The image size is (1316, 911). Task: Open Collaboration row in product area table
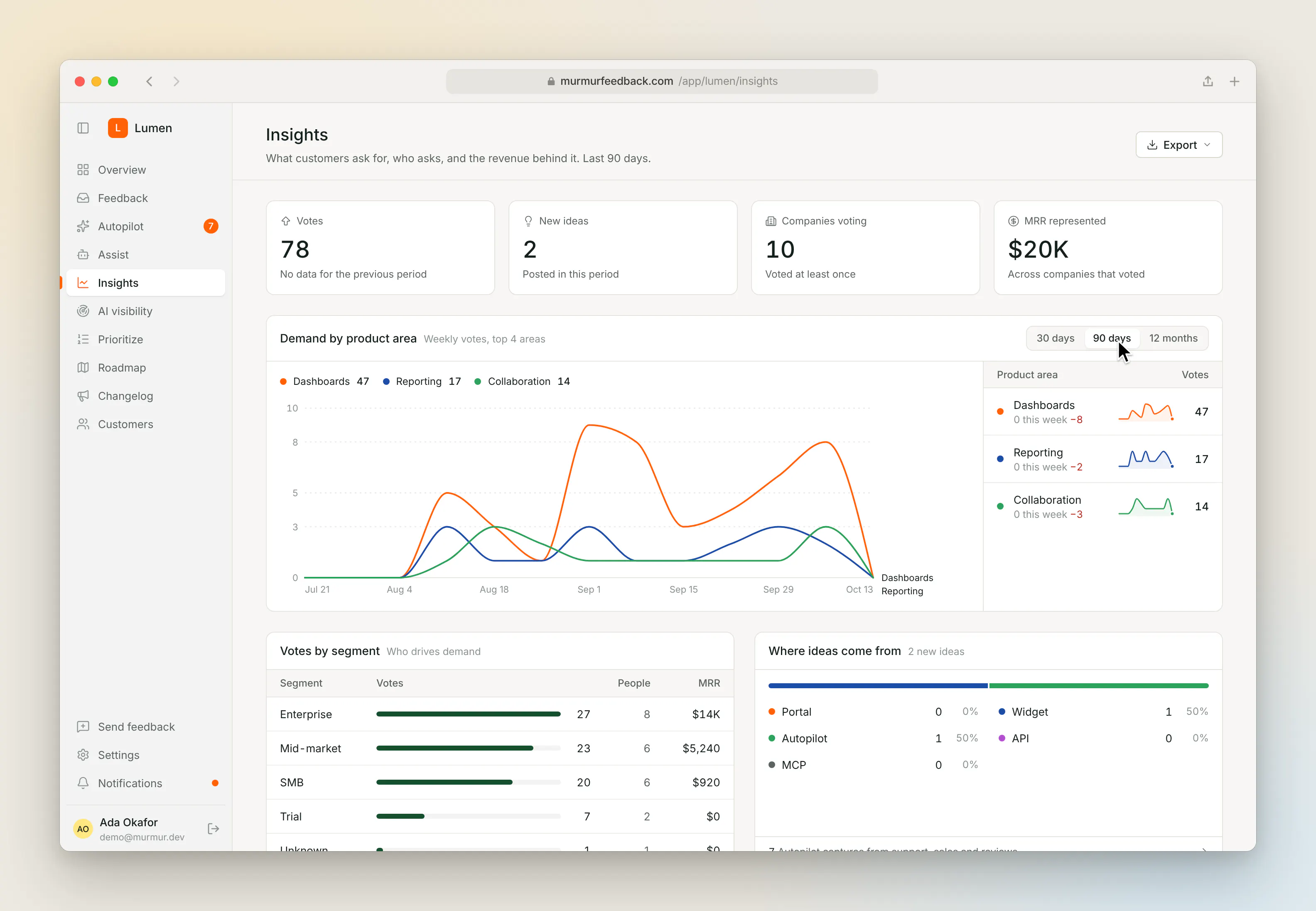pos(1102,506)
